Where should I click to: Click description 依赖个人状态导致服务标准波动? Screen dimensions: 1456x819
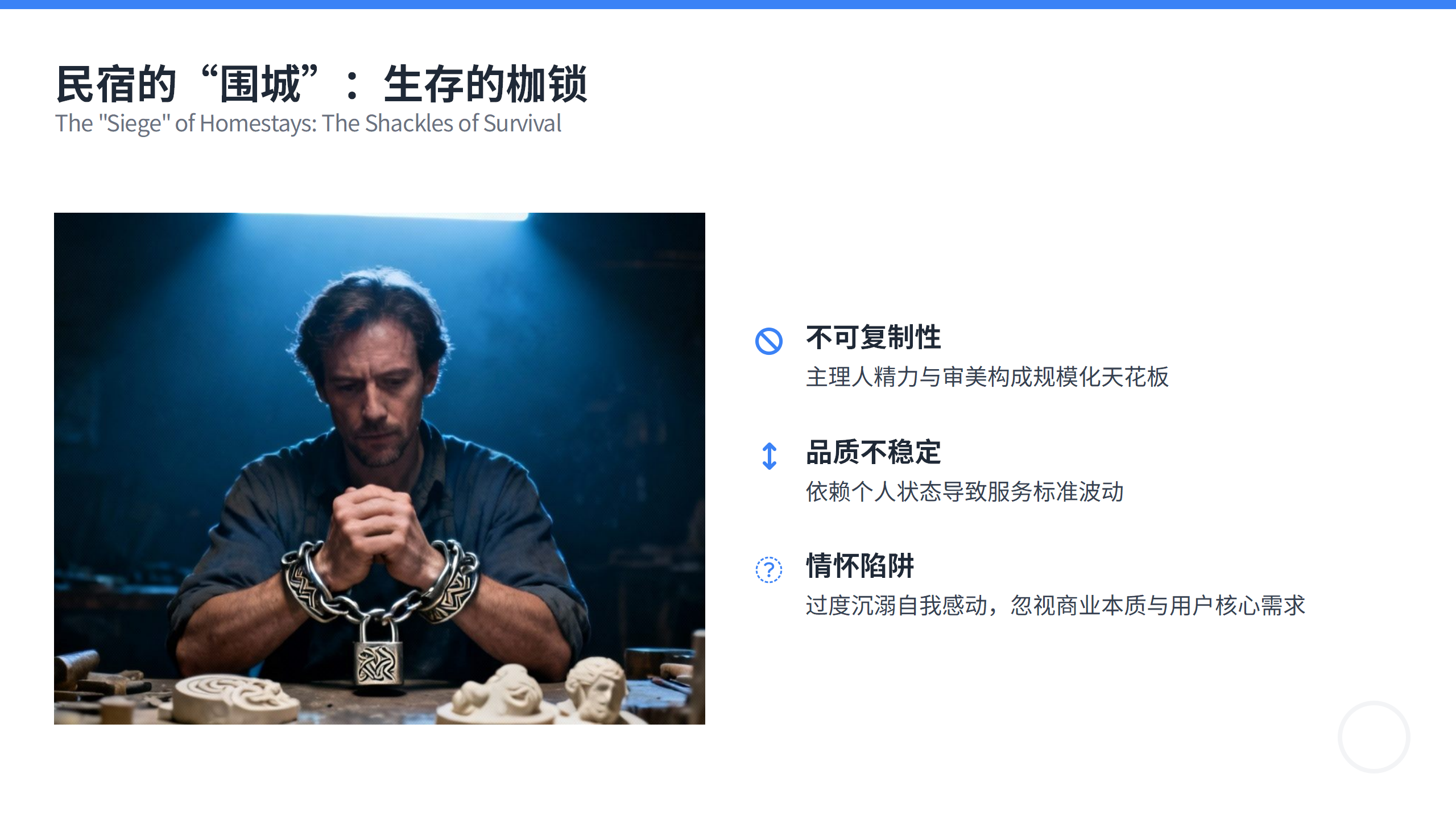point(965,492)
